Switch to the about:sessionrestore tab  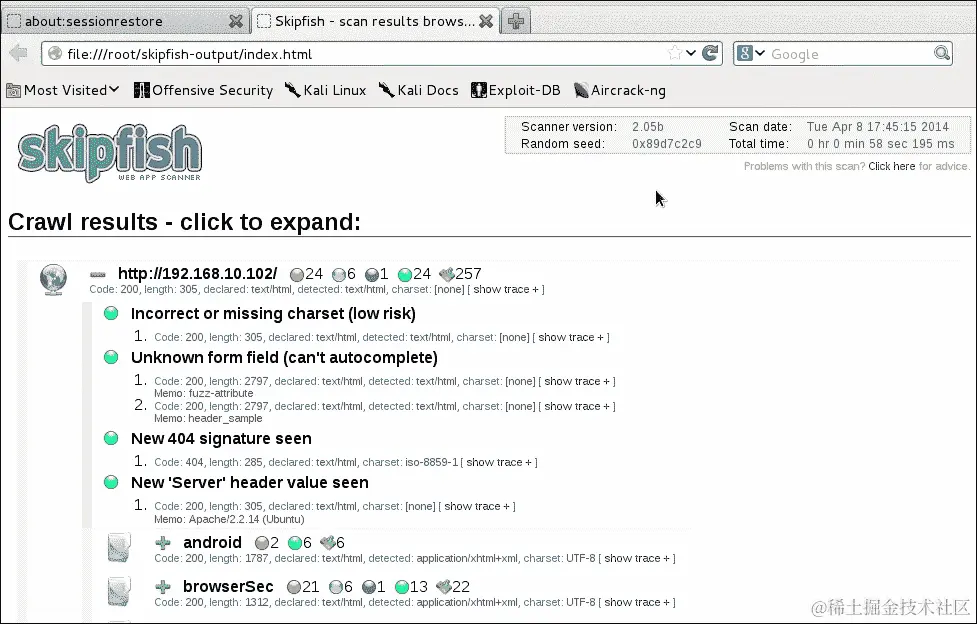[x=125, y=21]
